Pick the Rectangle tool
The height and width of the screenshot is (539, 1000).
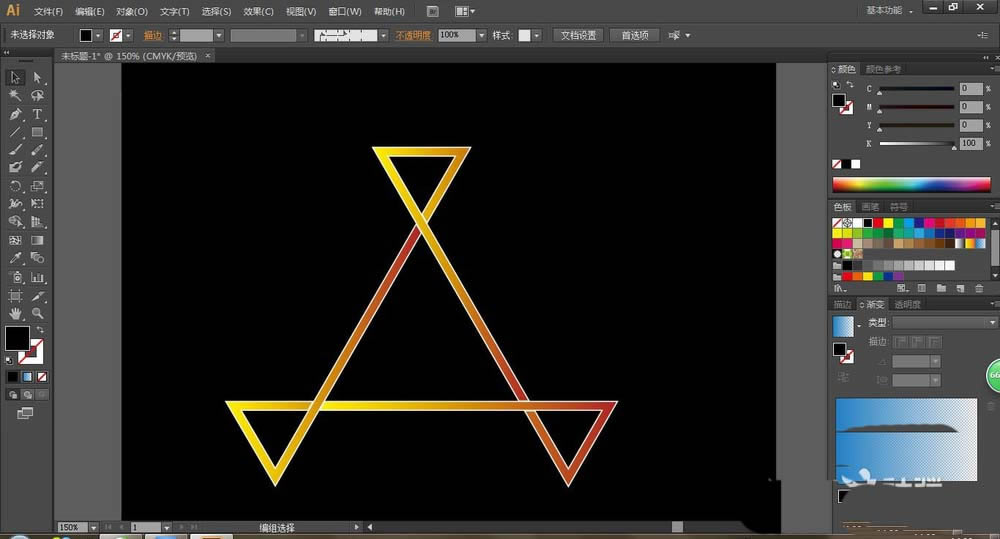coord(37,132)
